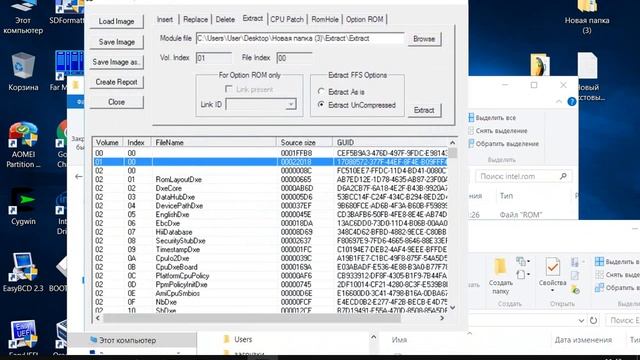
Task: Sort by the Тип column in the intel.rom window
Action: click(506, 196)
